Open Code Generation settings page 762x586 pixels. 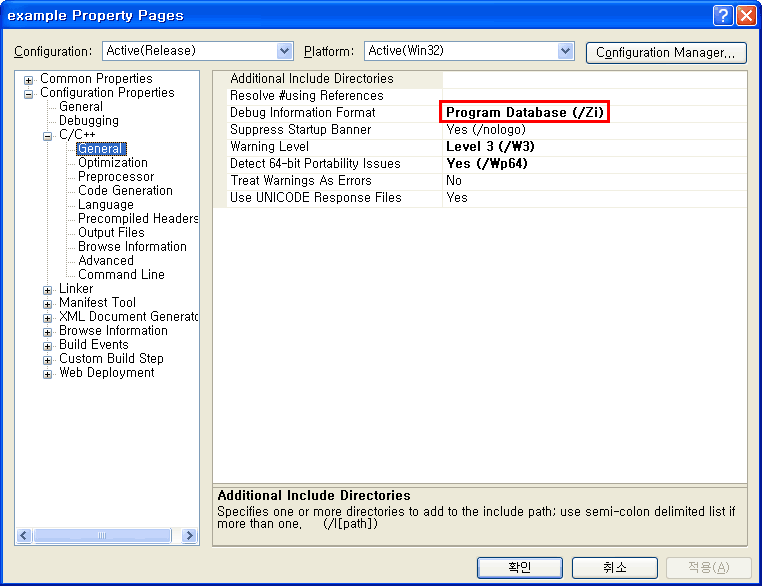point(125,191)
